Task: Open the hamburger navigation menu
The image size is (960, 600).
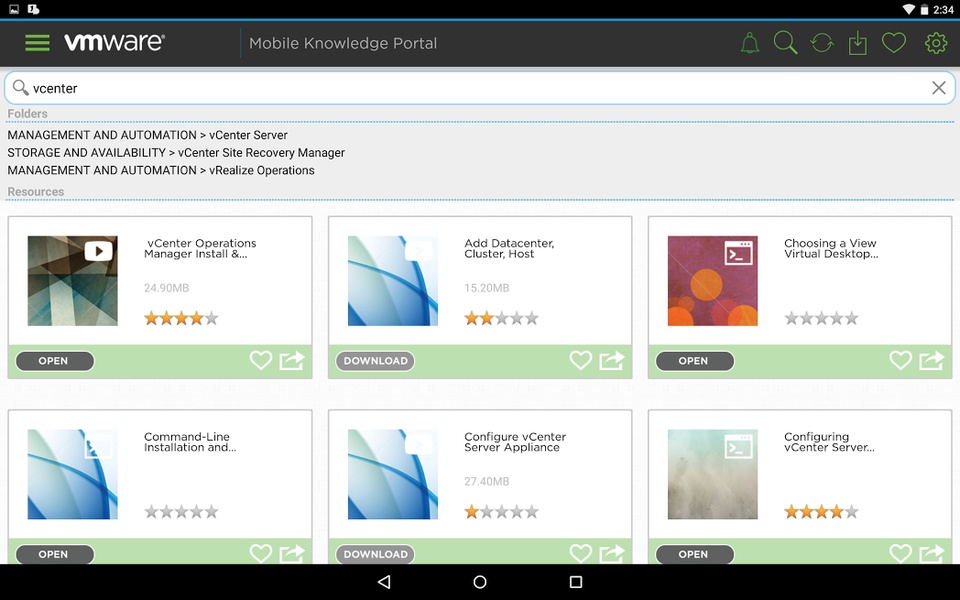Action: pyautogui.click(x=37, y=43)
